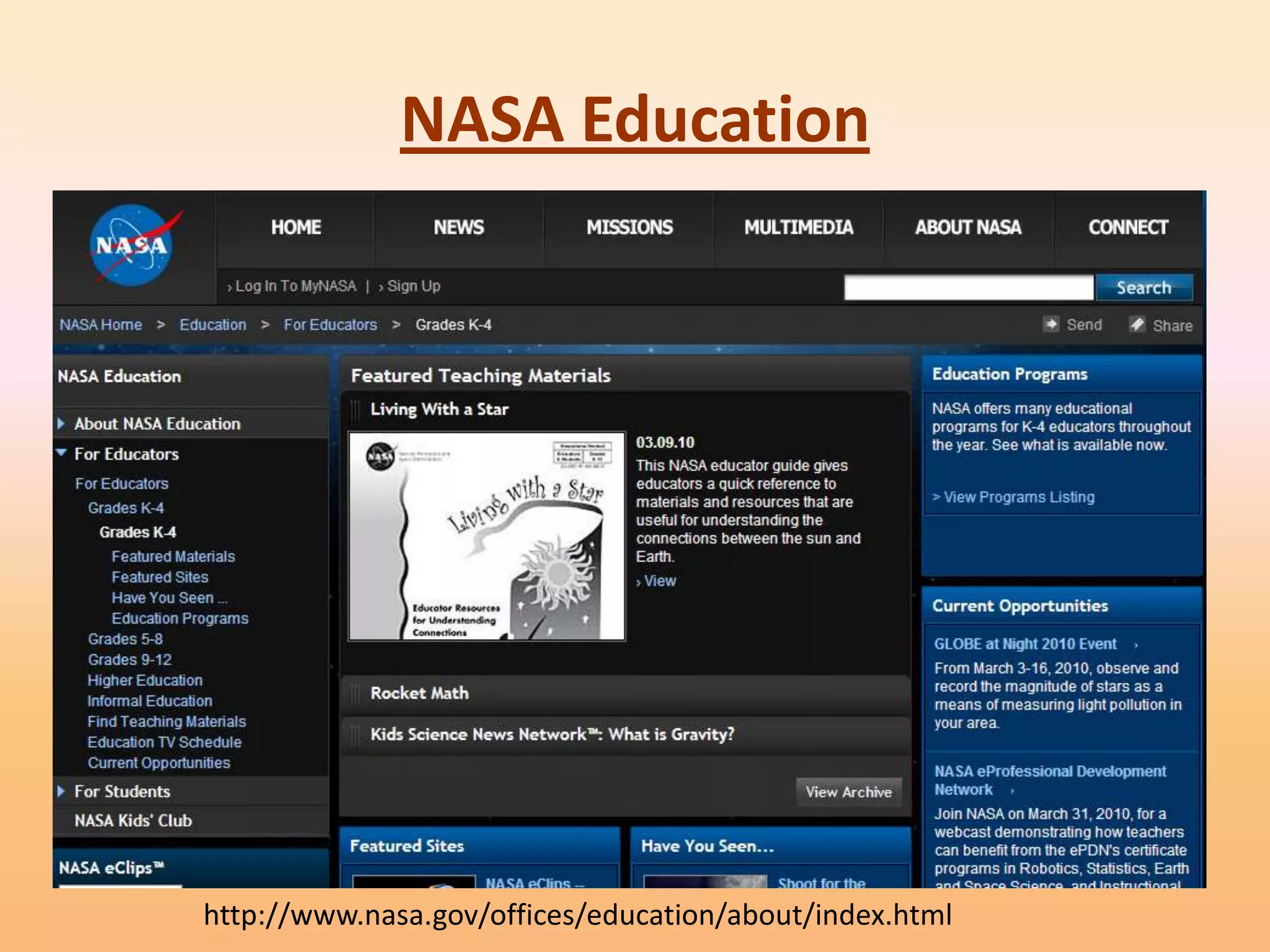
Task: Select Find Teaching Materials in sidebar
Action: point(167,721)
